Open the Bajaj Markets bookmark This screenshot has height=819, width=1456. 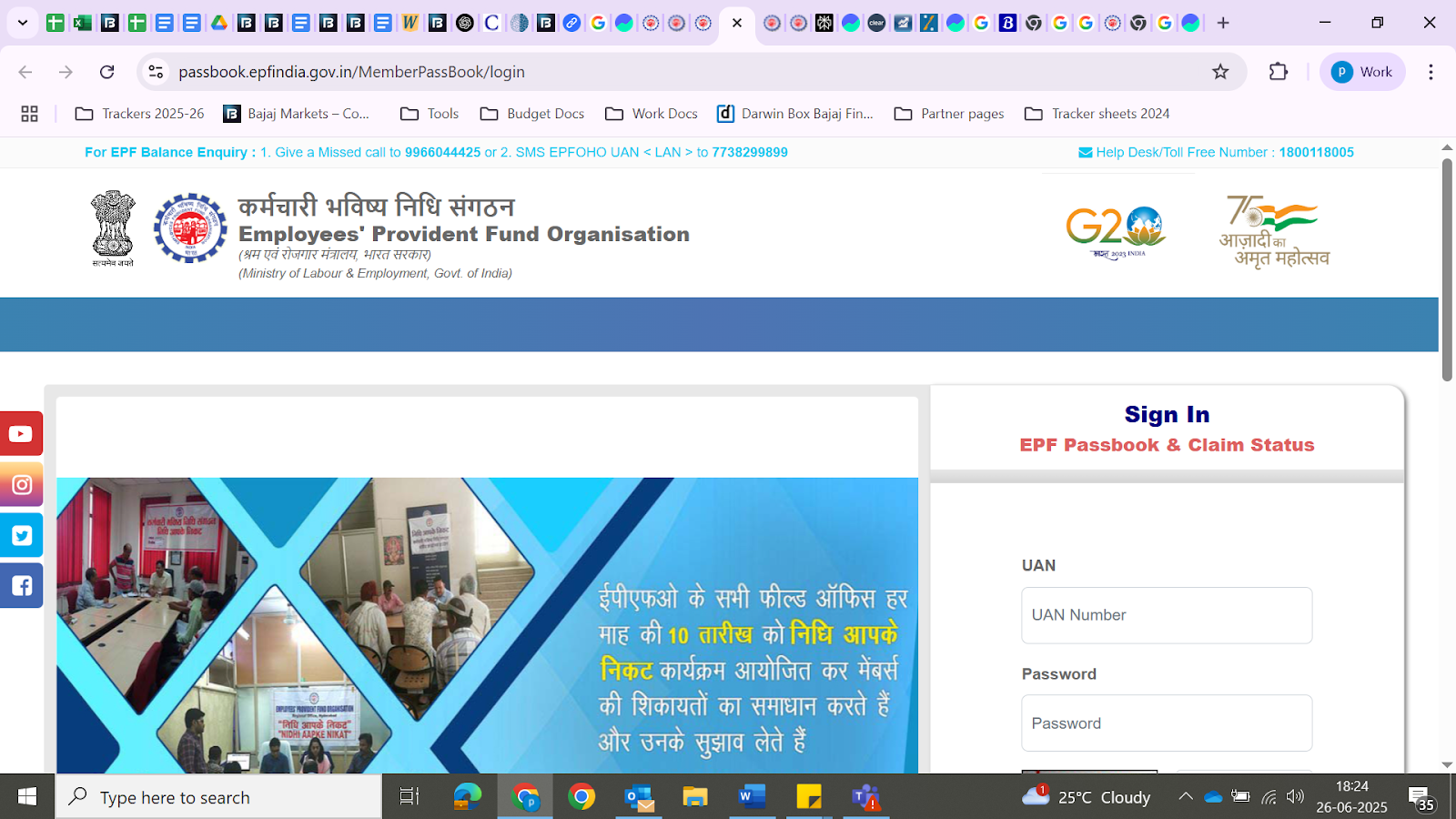[x=297, y=114]
